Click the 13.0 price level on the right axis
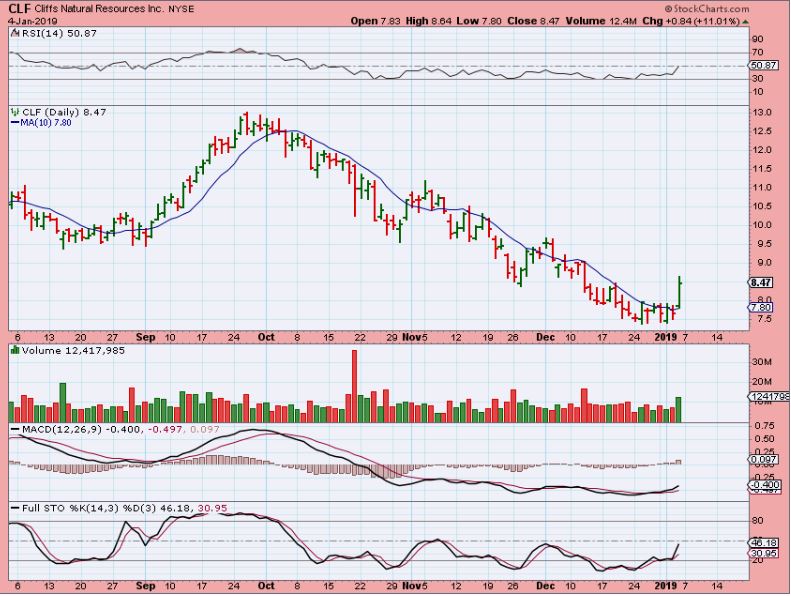Viewport: 791px width, 596px height. click(762, 113)
